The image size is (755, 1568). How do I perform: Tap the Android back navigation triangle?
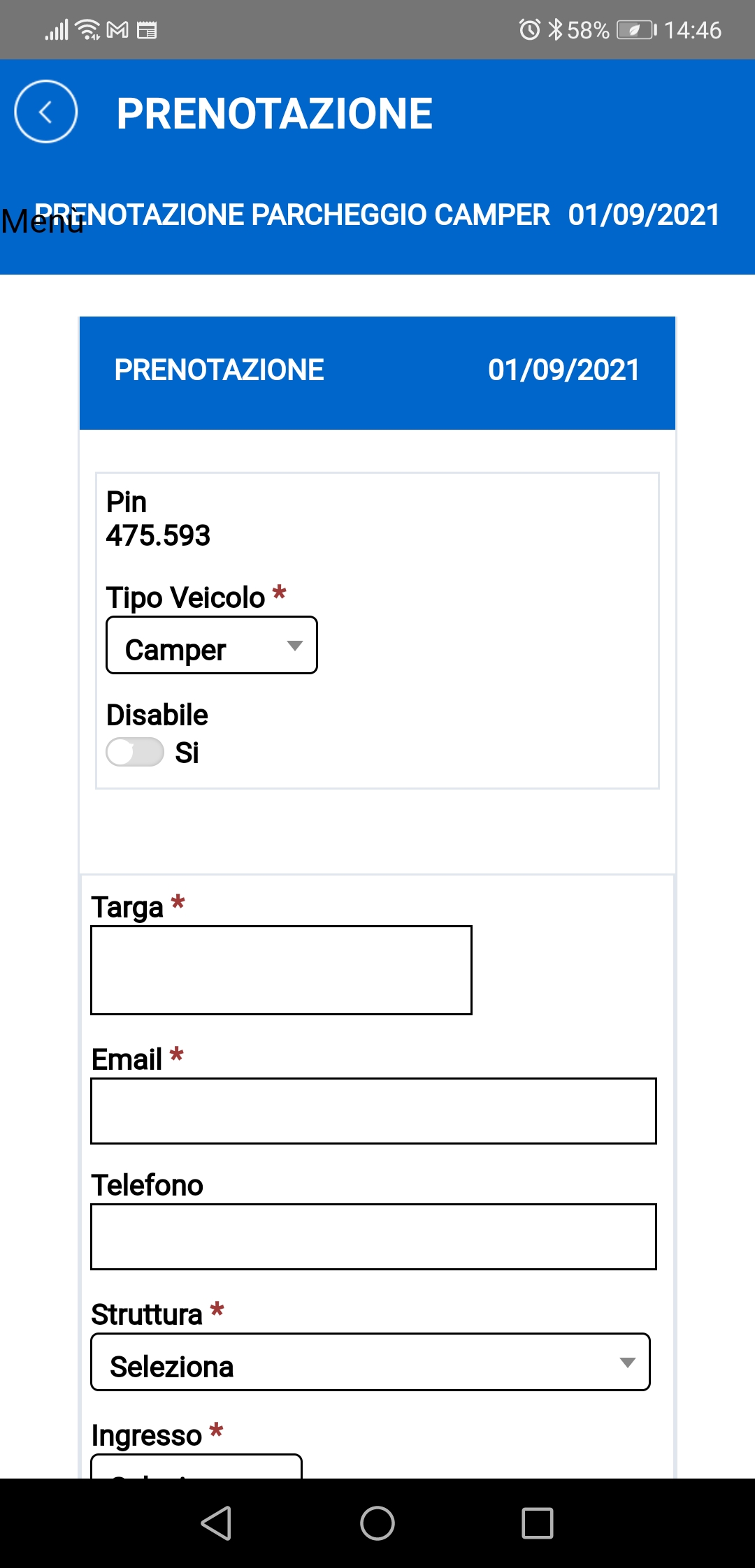pyautogui.click(x=216, y=1523)
